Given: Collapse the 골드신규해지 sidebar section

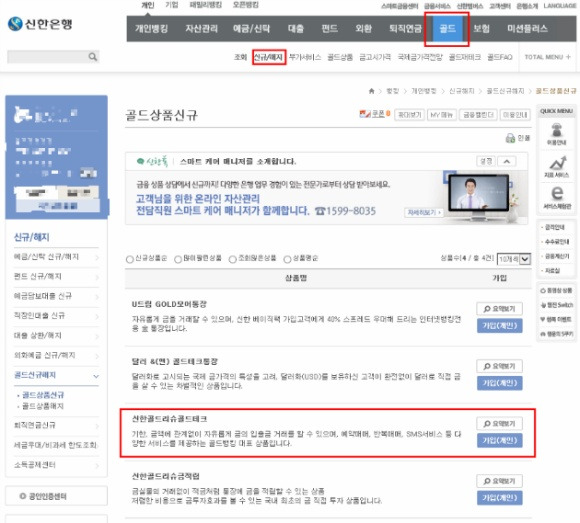Looking at the screenshot, I should point(96,376).
